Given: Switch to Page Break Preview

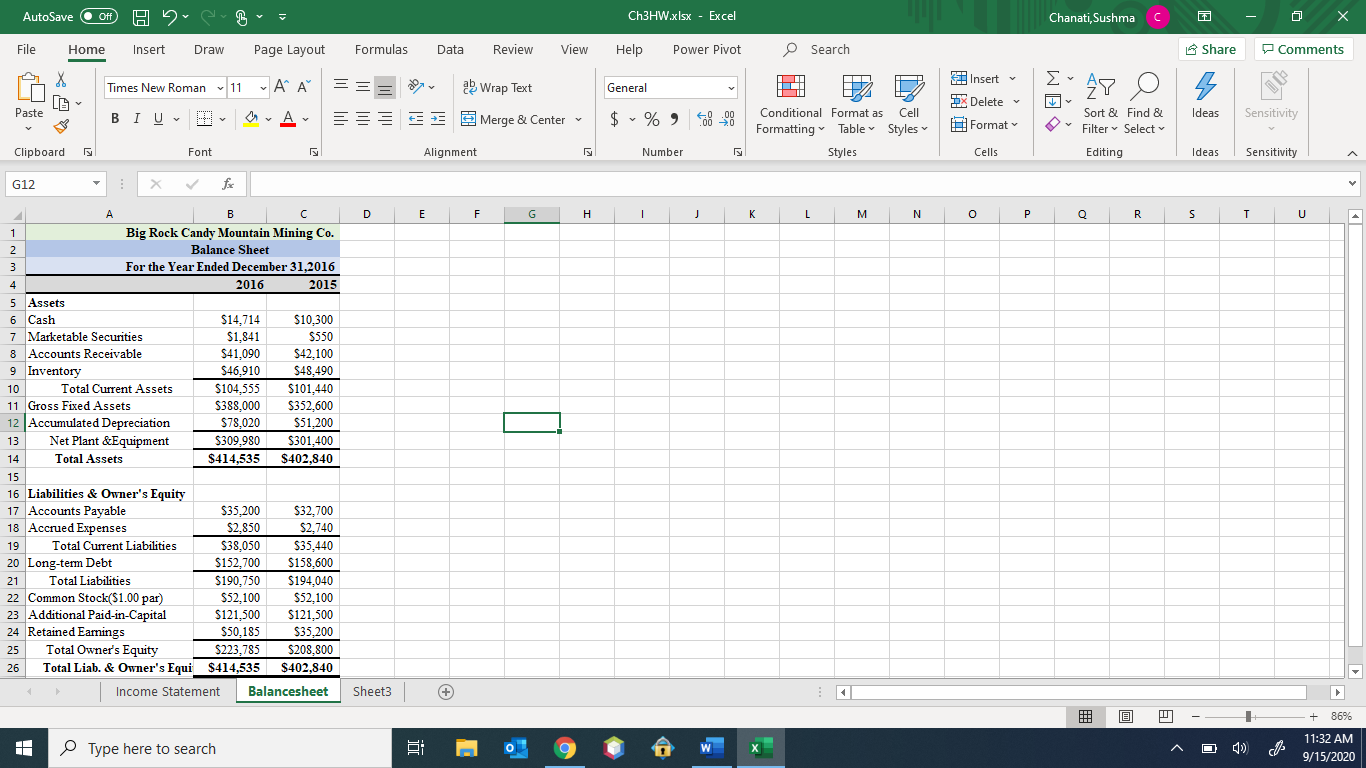Looking at the screenshot, I should pyautogui.click(x=1166, y=716).
